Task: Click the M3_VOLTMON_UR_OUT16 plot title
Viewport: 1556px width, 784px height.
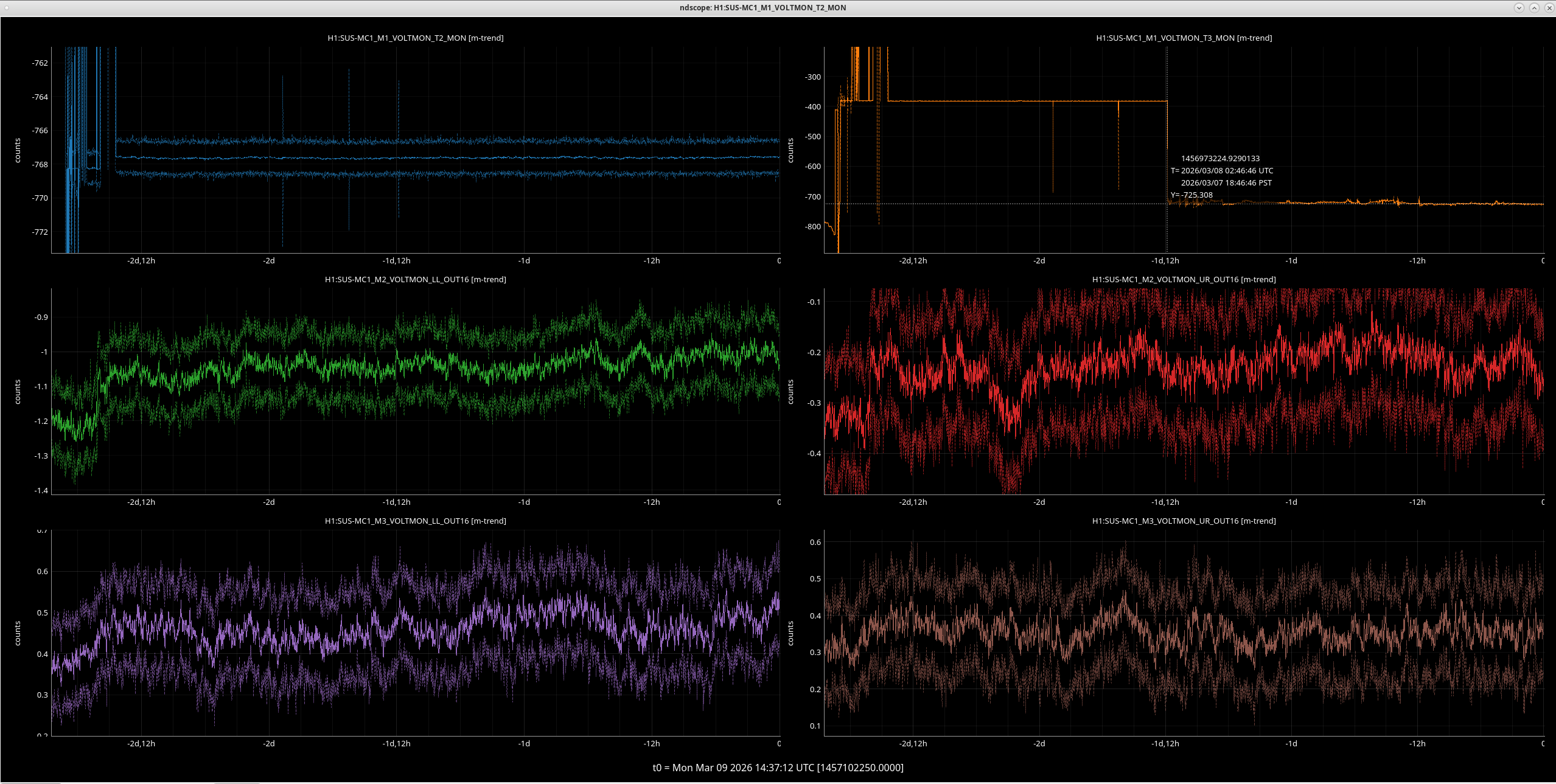Action: click(x=1184, y=521)
